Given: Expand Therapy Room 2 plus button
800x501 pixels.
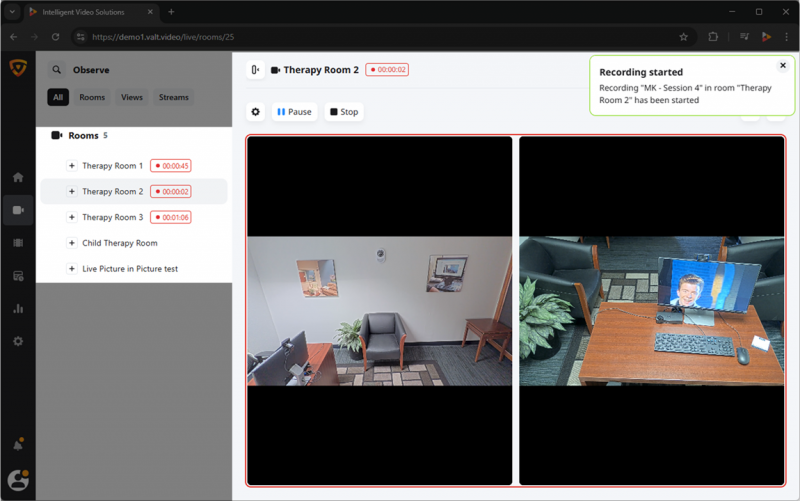Looking at the screenshot, I should pyautogui.click(x=71, y=191).
